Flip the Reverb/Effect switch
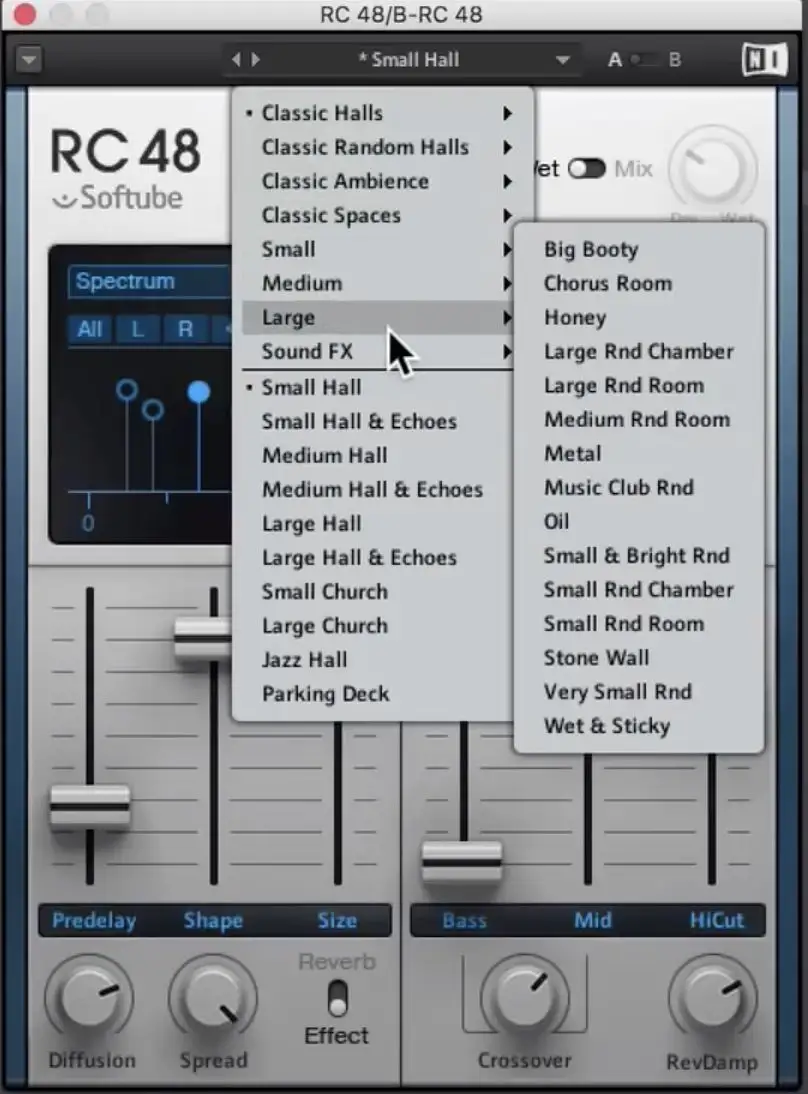 338,998
